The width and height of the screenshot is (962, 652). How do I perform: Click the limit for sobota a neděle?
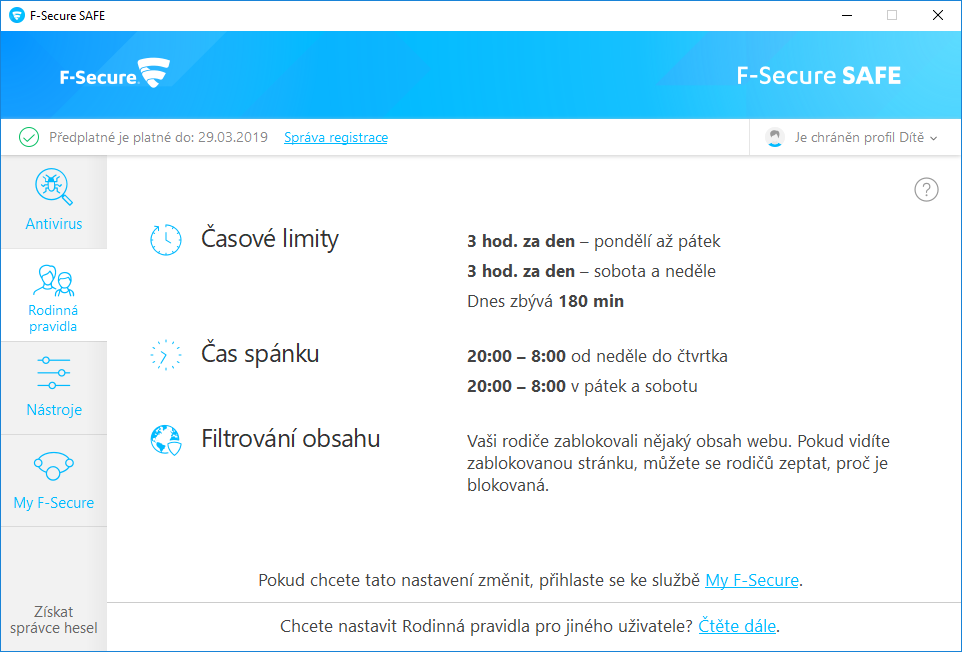pyautogui.click(x=591, y=271)
